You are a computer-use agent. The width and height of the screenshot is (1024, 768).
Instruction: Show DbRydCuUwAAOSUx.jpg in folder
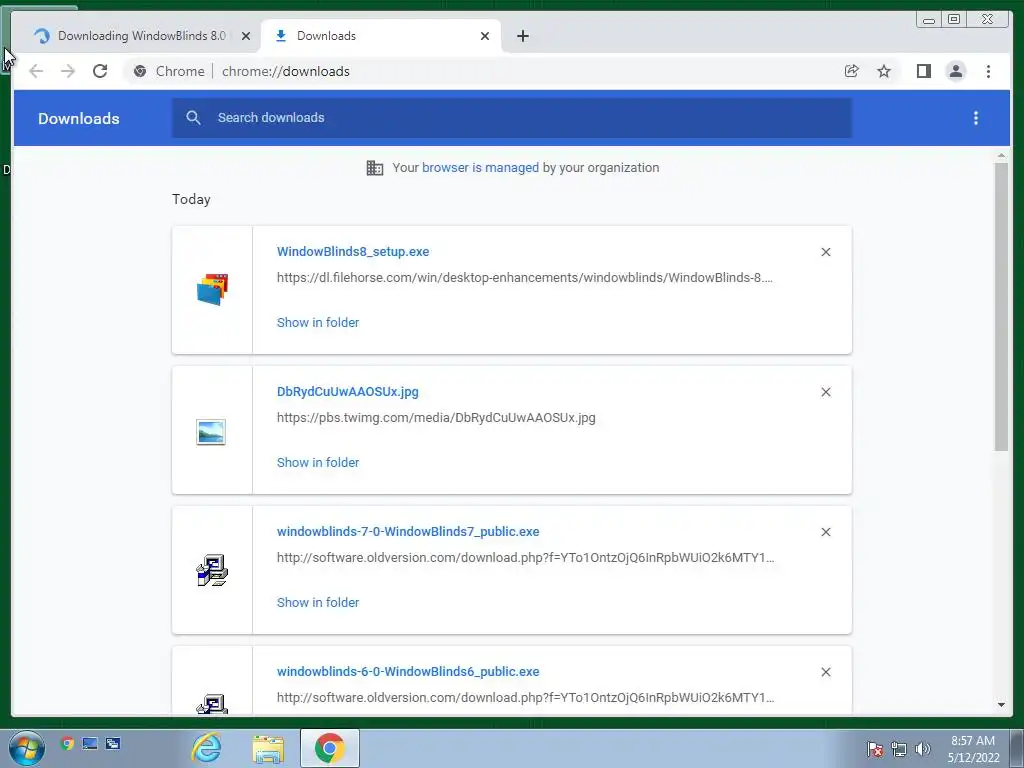pos(318,462)
